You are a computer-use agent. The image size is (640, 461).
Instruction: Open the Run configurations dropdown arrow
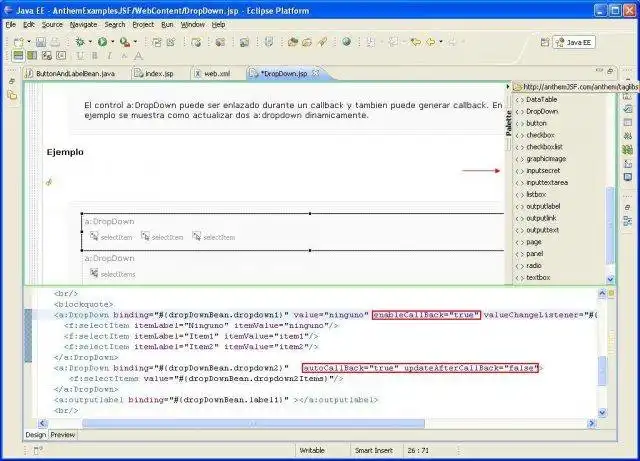[113, 42]
